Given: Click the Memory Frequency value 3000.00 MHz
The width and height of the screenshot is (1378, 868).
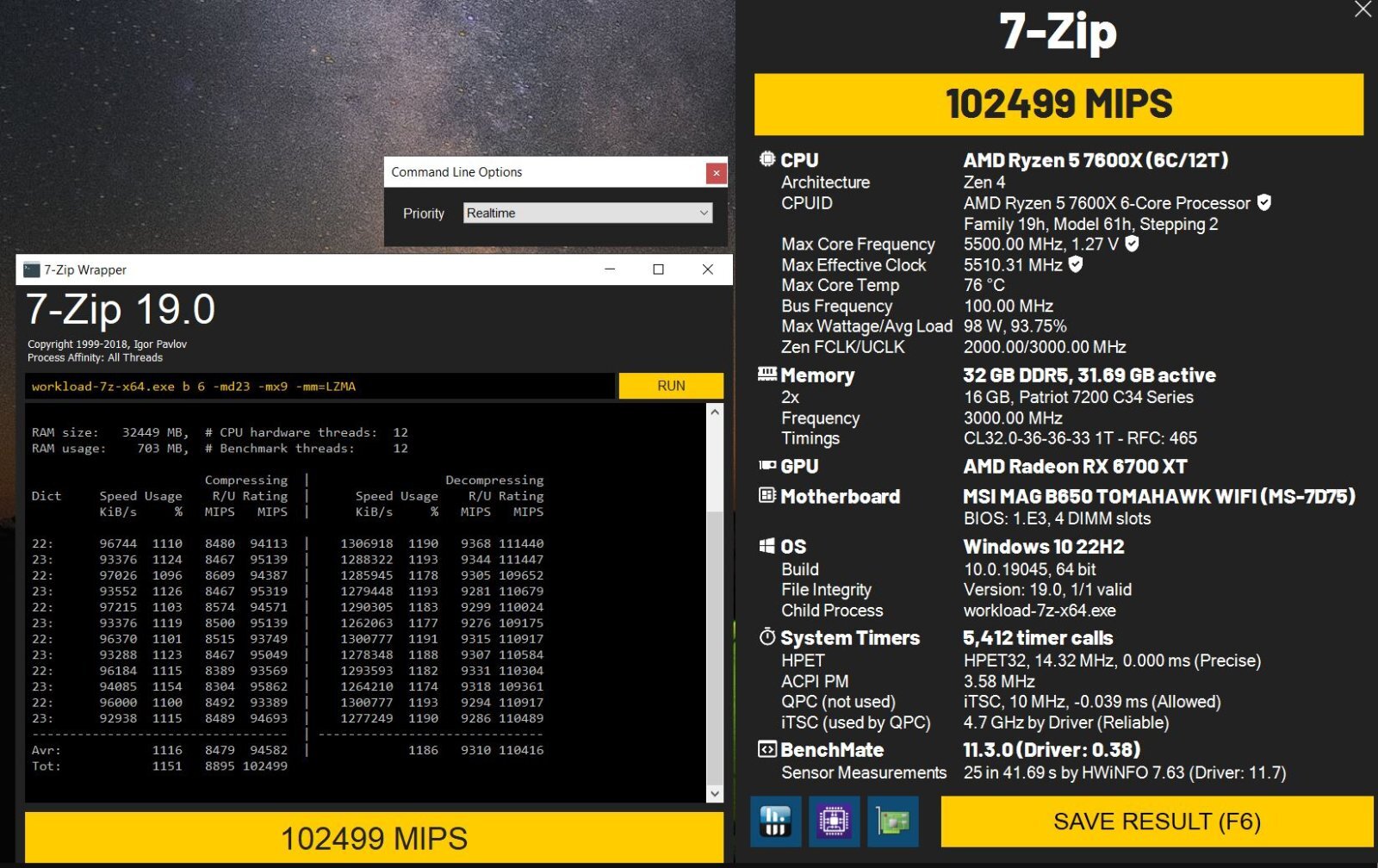Looking at the screenshot, I should [x=1013, y=418].
